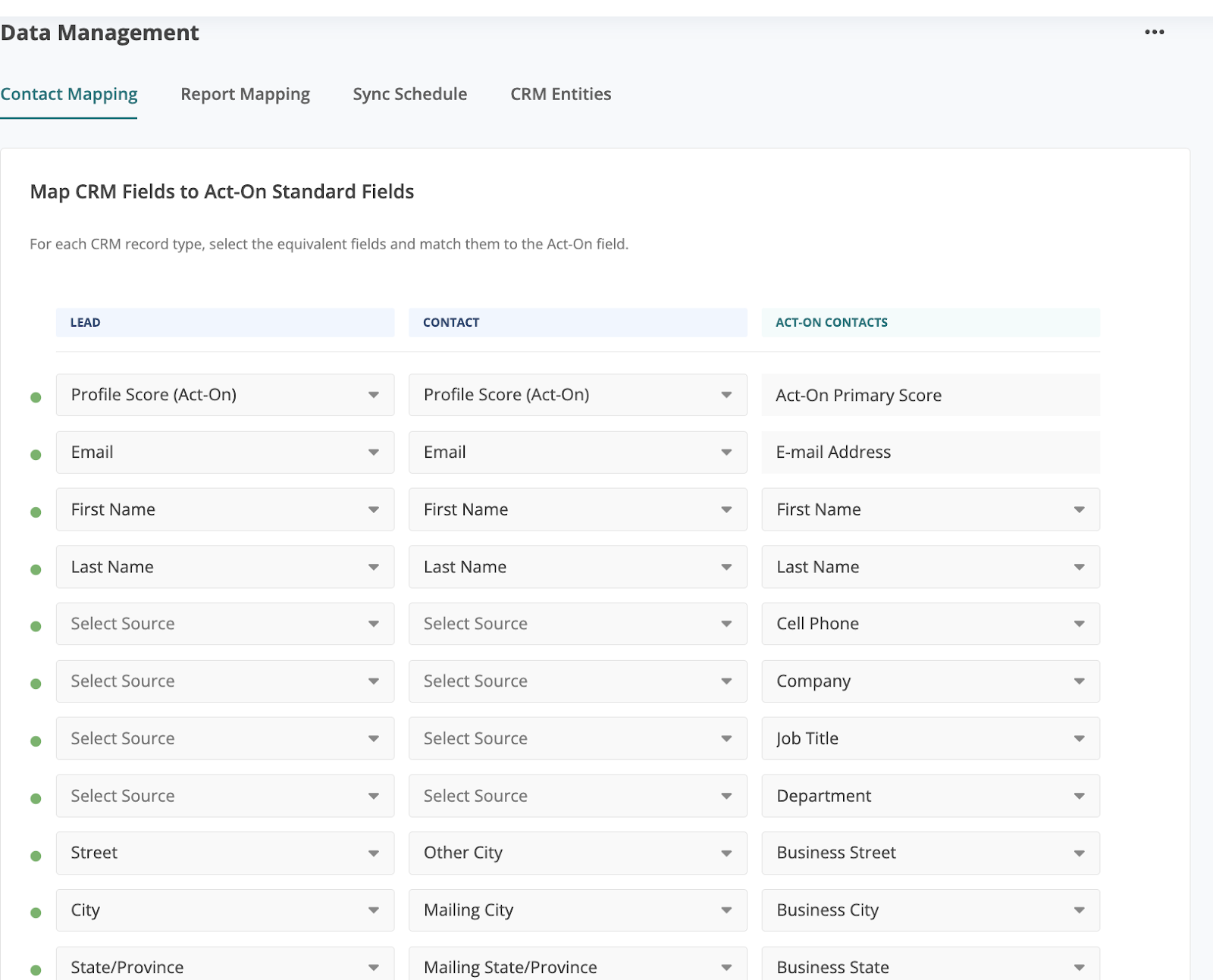Open the three-dot more options menu
Viewport: 1213px width, 980px height.
1154,32
